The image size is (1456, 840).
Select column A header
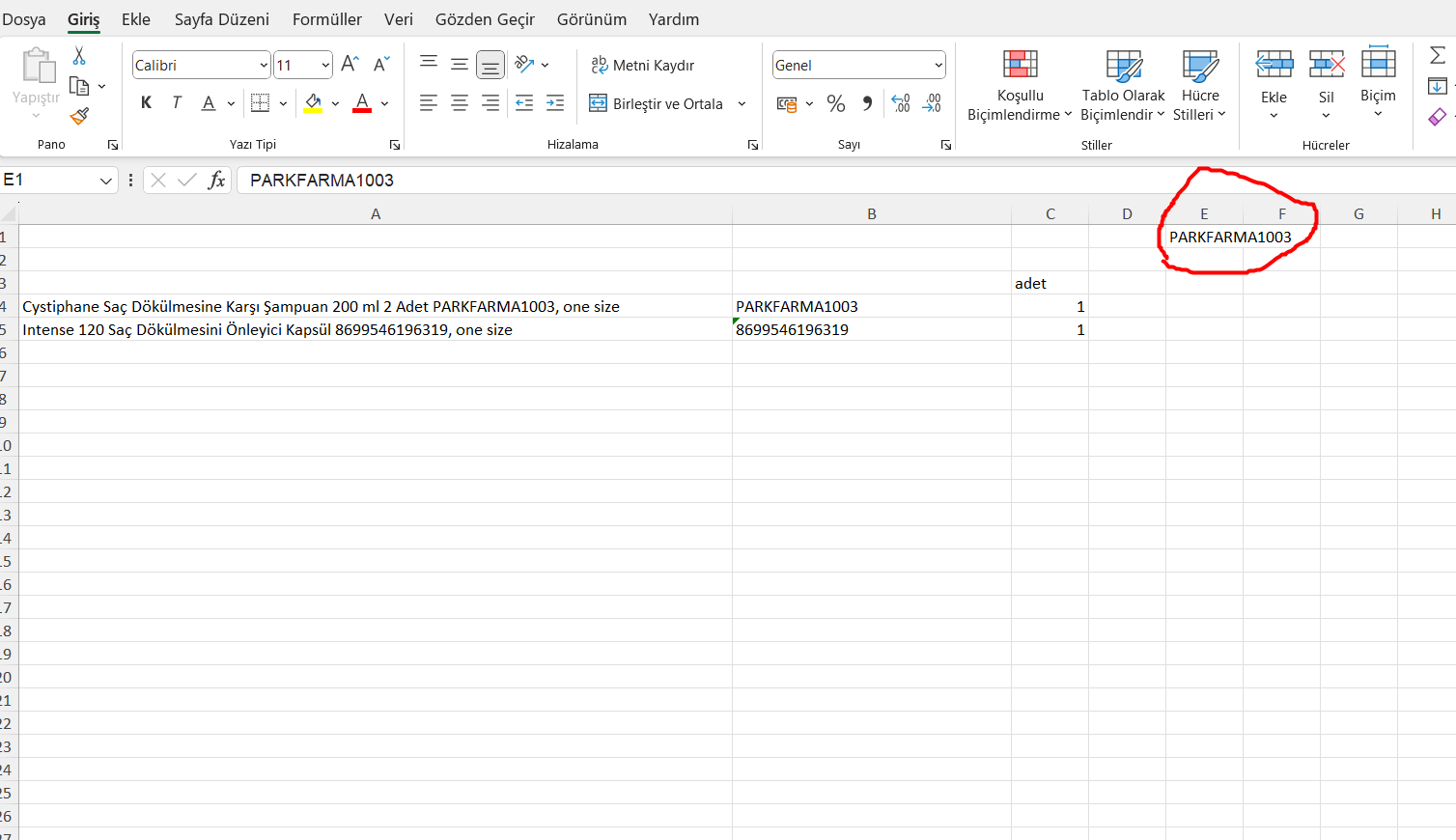(376, 213)
